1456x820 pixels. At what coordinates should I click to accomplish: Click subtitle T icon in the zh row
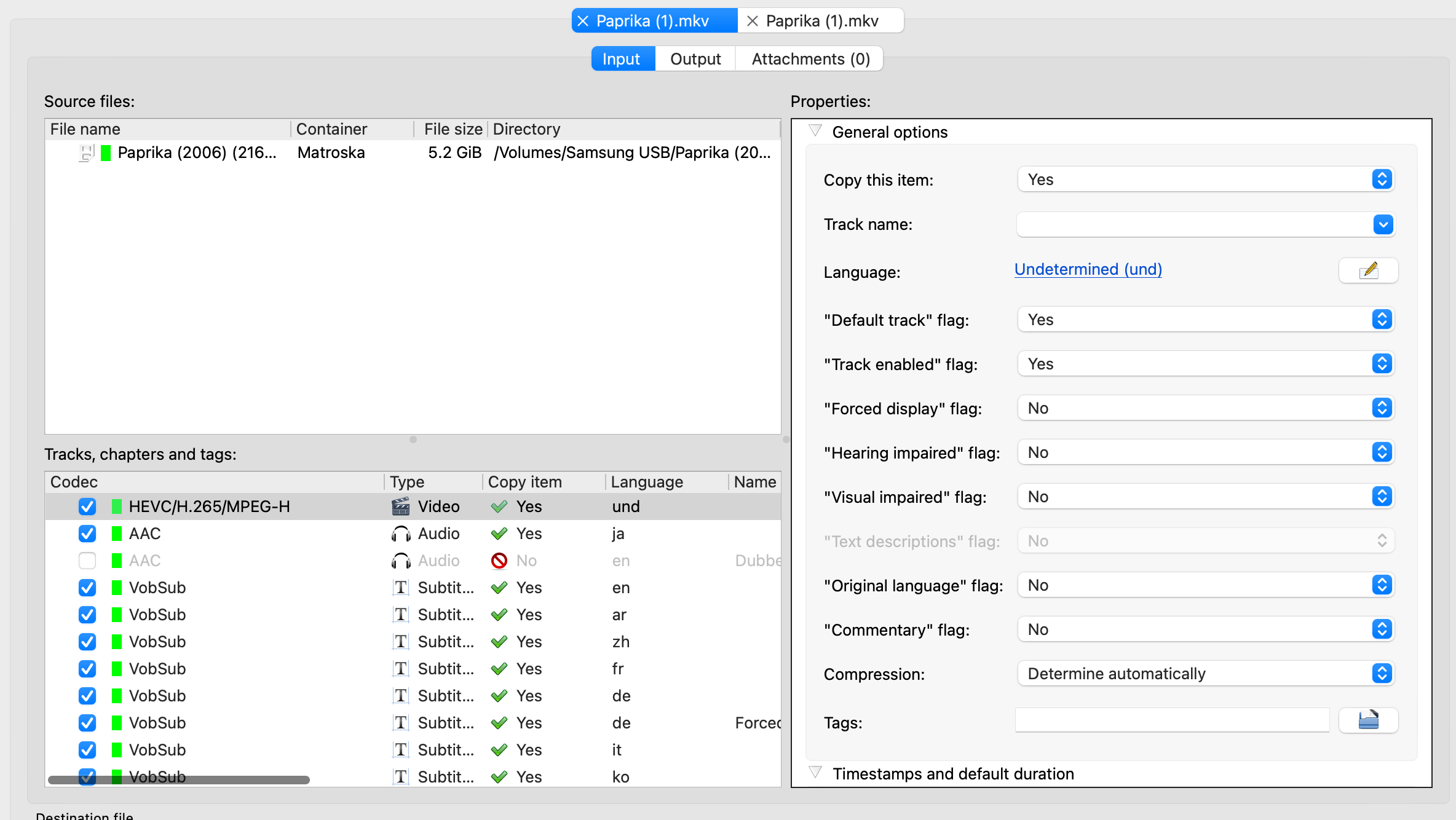coord(401,642)
